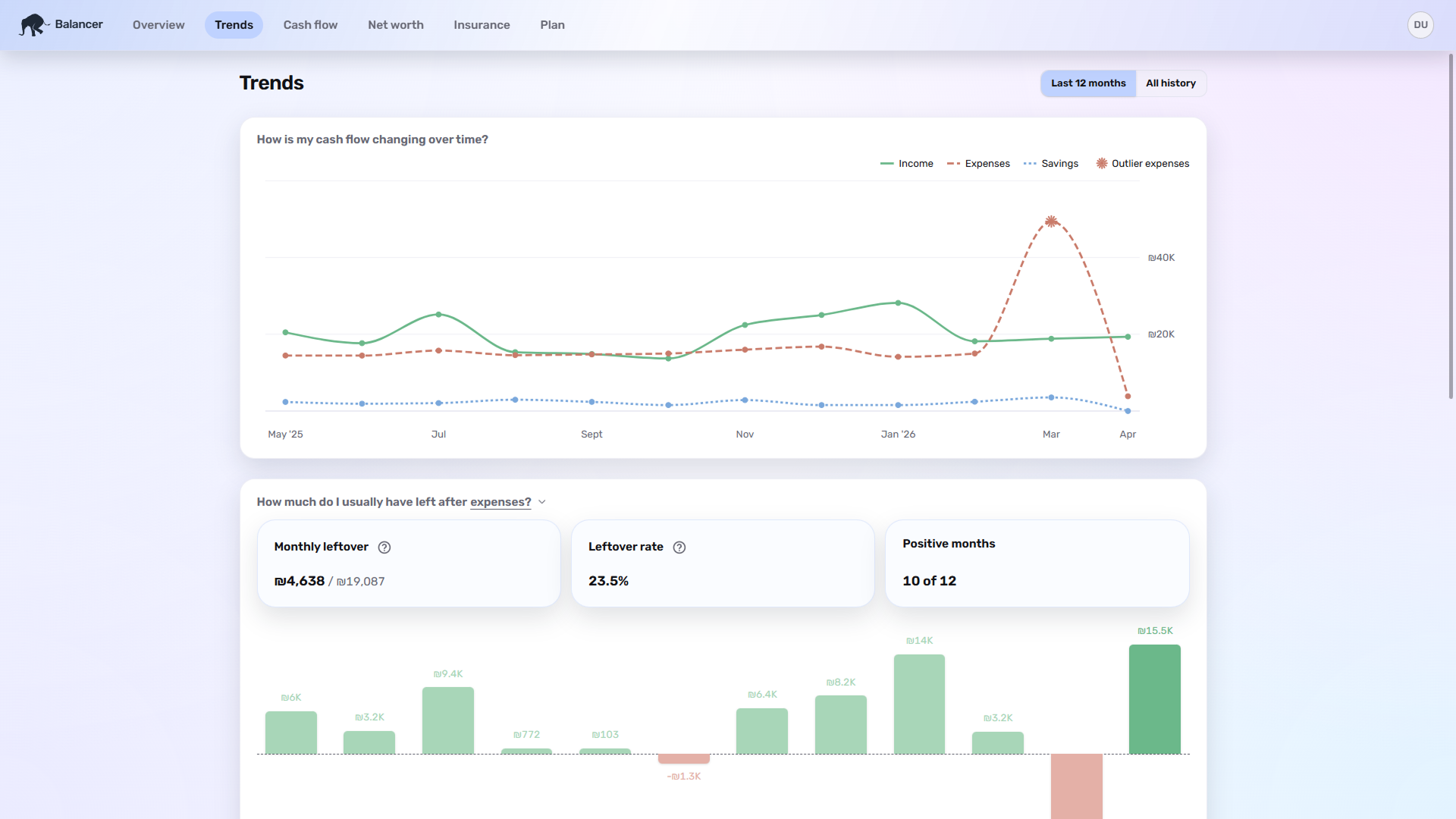Click the negative -₪1.3K bar

coord(684,758)
